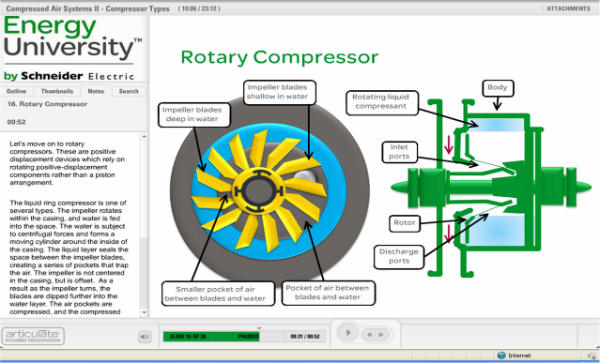Click the 'Rotating liquid compressant' label

tap(382, 102)
